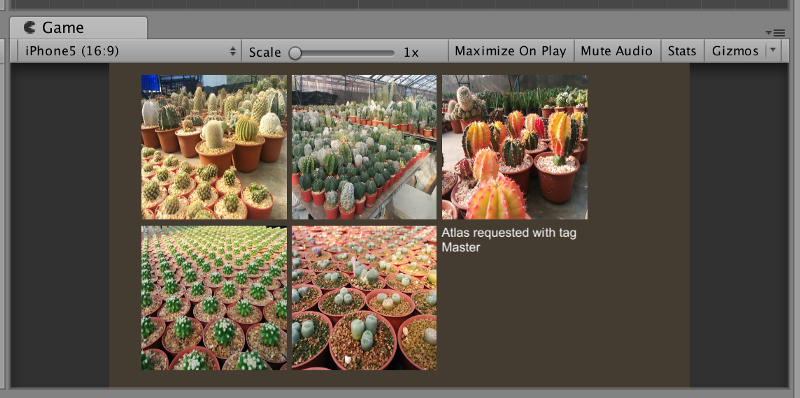Click the Pac-Man icon on Game tab

pos(30,28)
